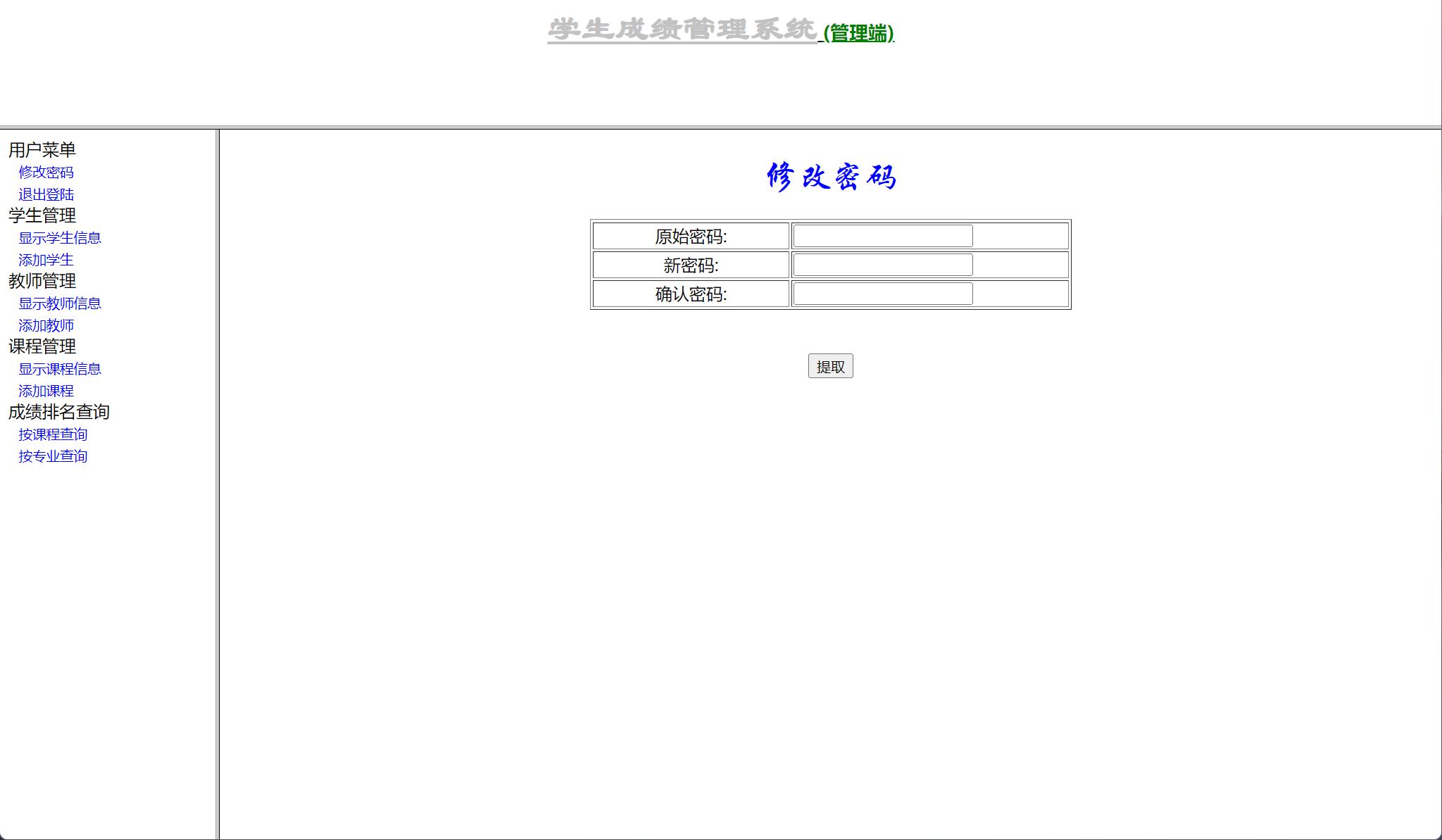1442x840 pixels.
Task: Select 添加学生 to add a student
Action: [x=46, y=260]
